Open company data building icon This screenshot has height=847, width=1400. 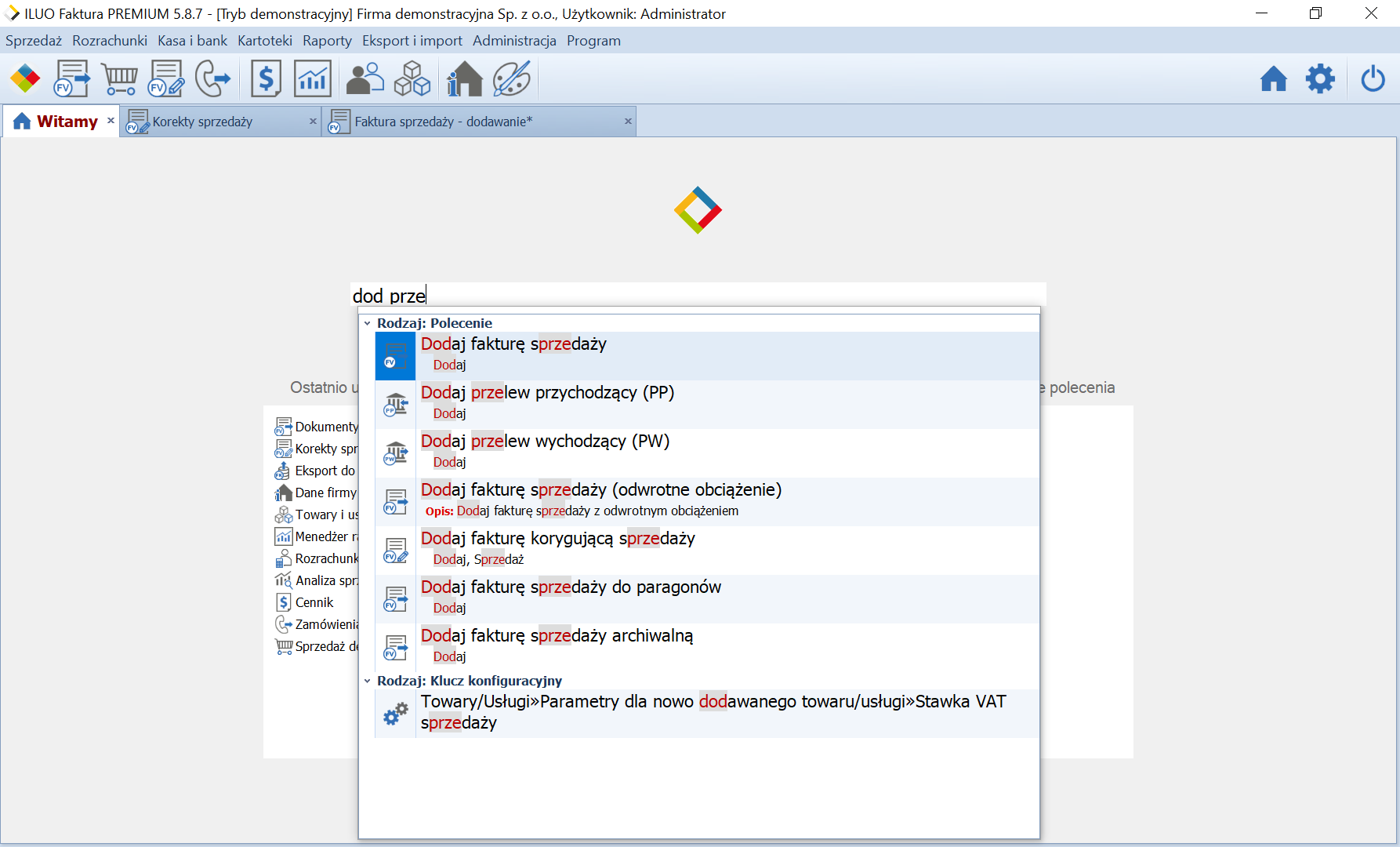[464, 79]
